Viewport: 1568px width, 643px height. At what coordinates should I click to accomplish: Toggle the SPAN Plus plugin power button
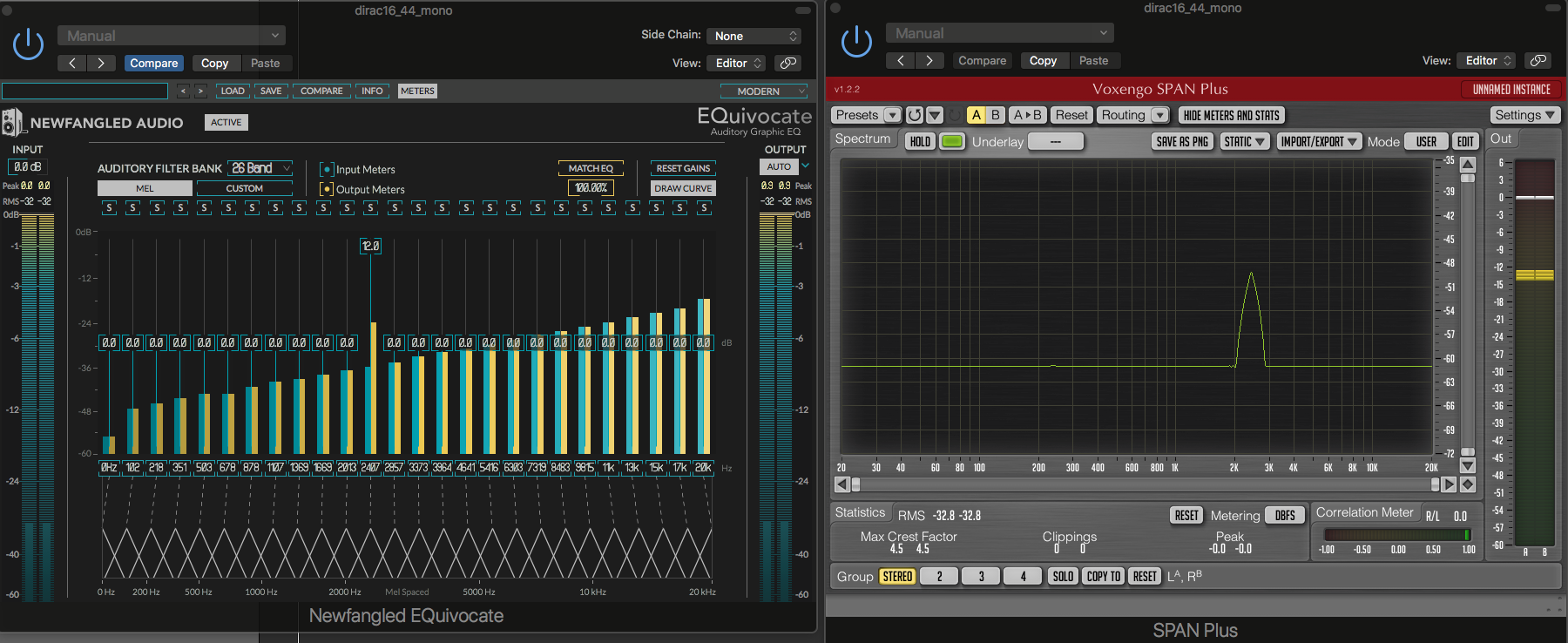pyautogui.click(x=856, y=41)
